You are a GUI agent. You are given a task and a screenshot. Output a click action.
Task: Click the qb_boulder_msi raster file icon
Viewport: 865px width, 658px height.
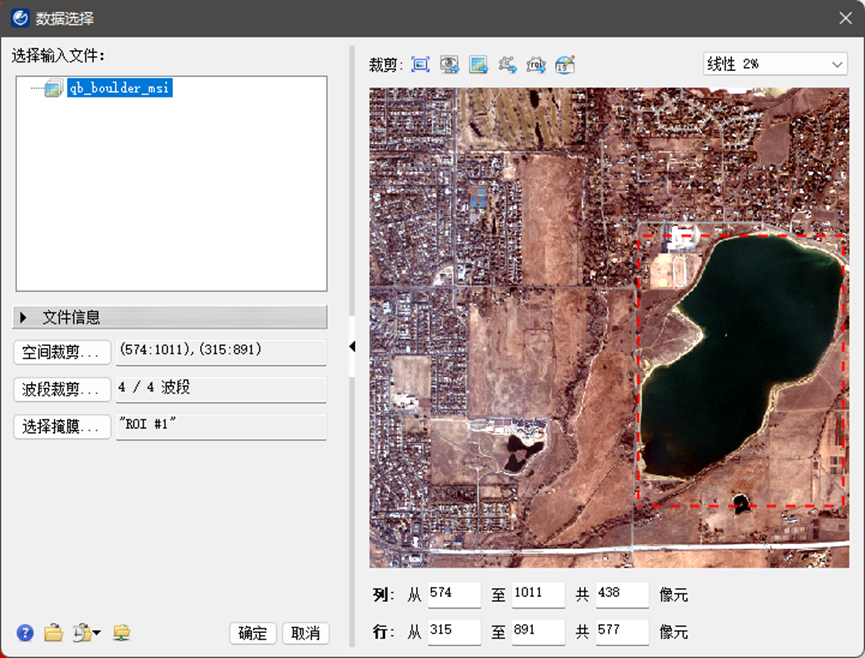(54, 88)
